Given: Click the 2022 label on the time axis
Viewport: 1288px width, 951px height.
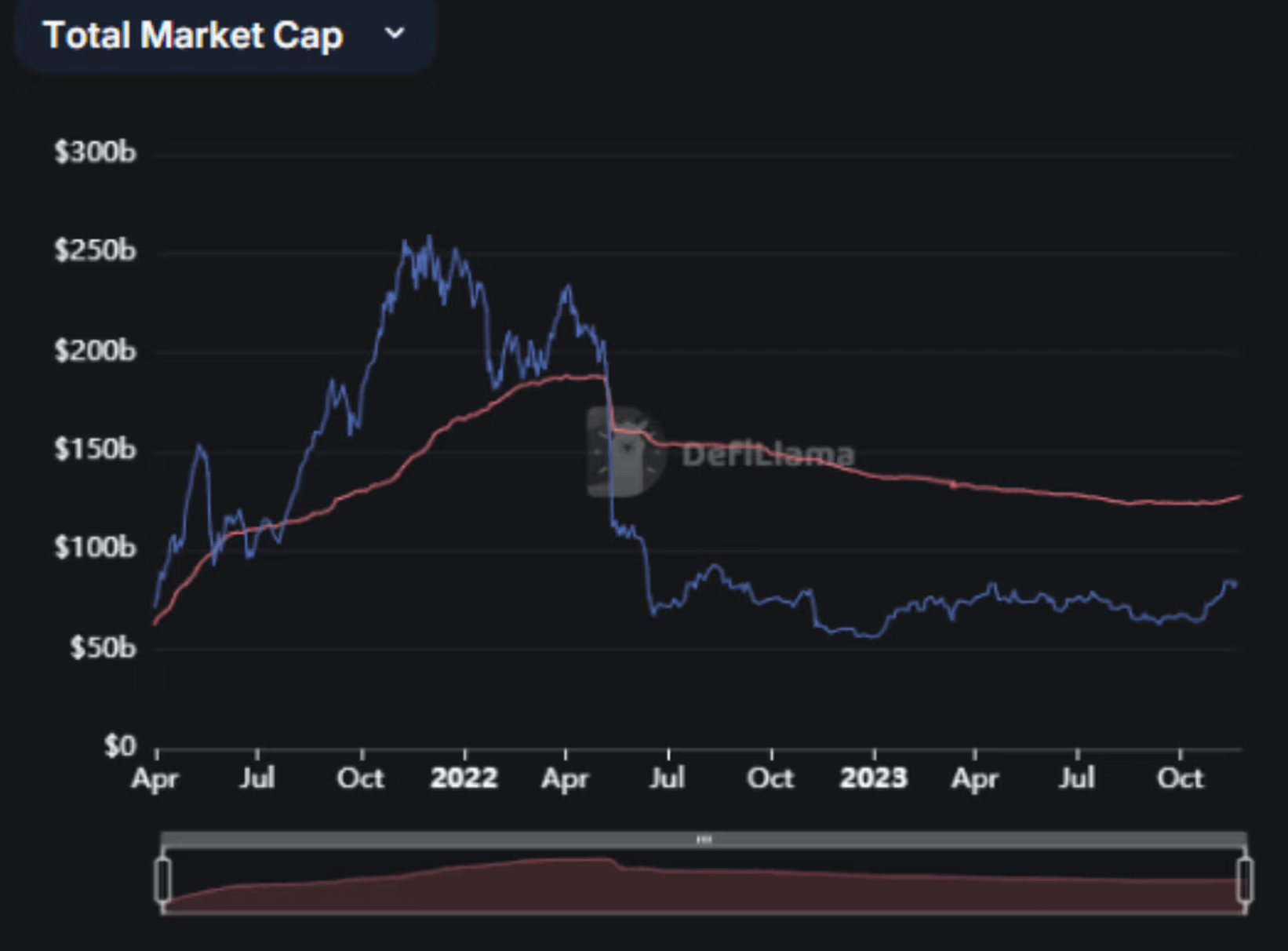Looking at the screenshot, I should 464,778.
